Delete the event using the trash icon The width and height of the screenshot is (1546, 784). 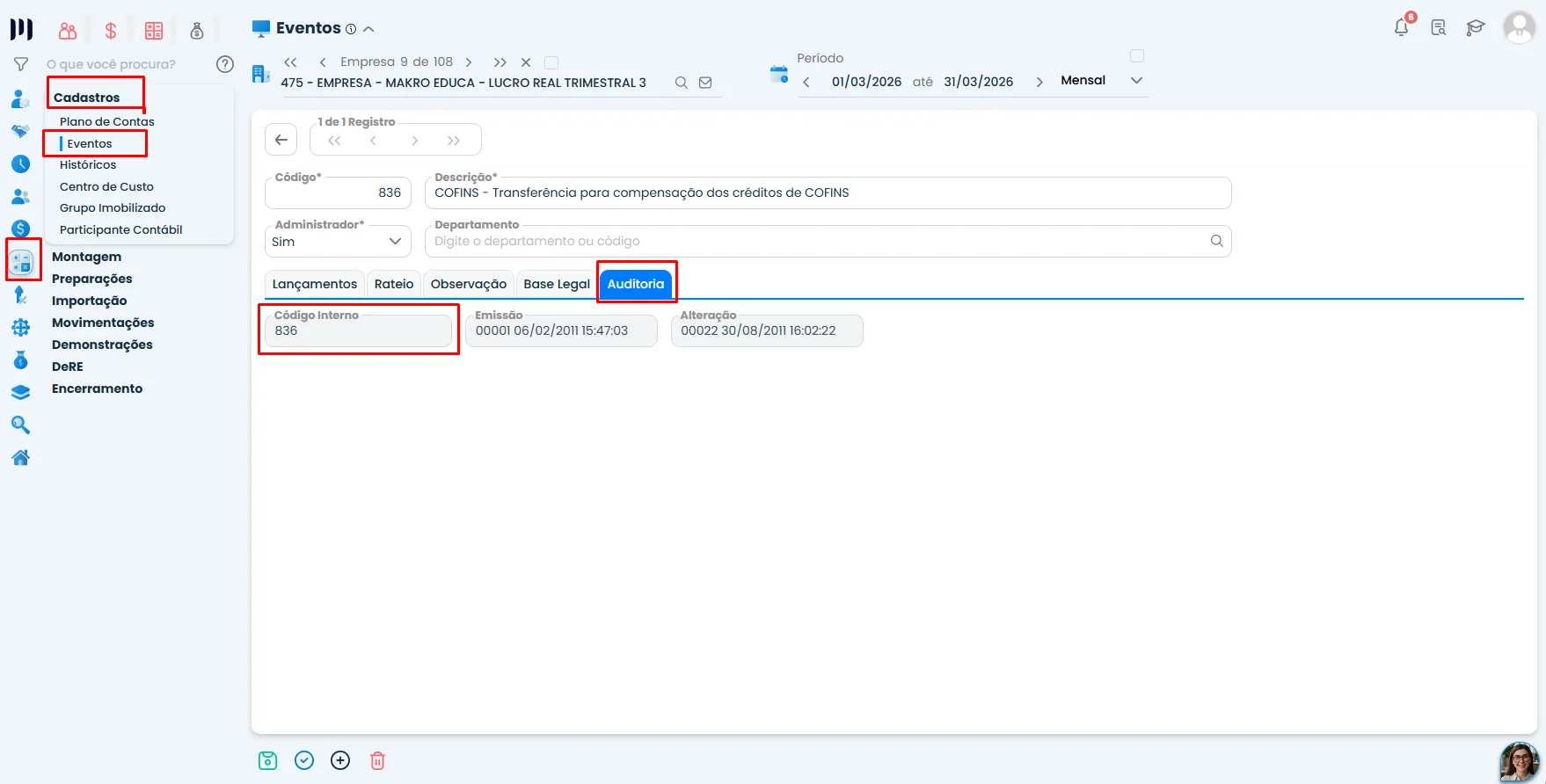pyautogui.click(x=377, y=761)
